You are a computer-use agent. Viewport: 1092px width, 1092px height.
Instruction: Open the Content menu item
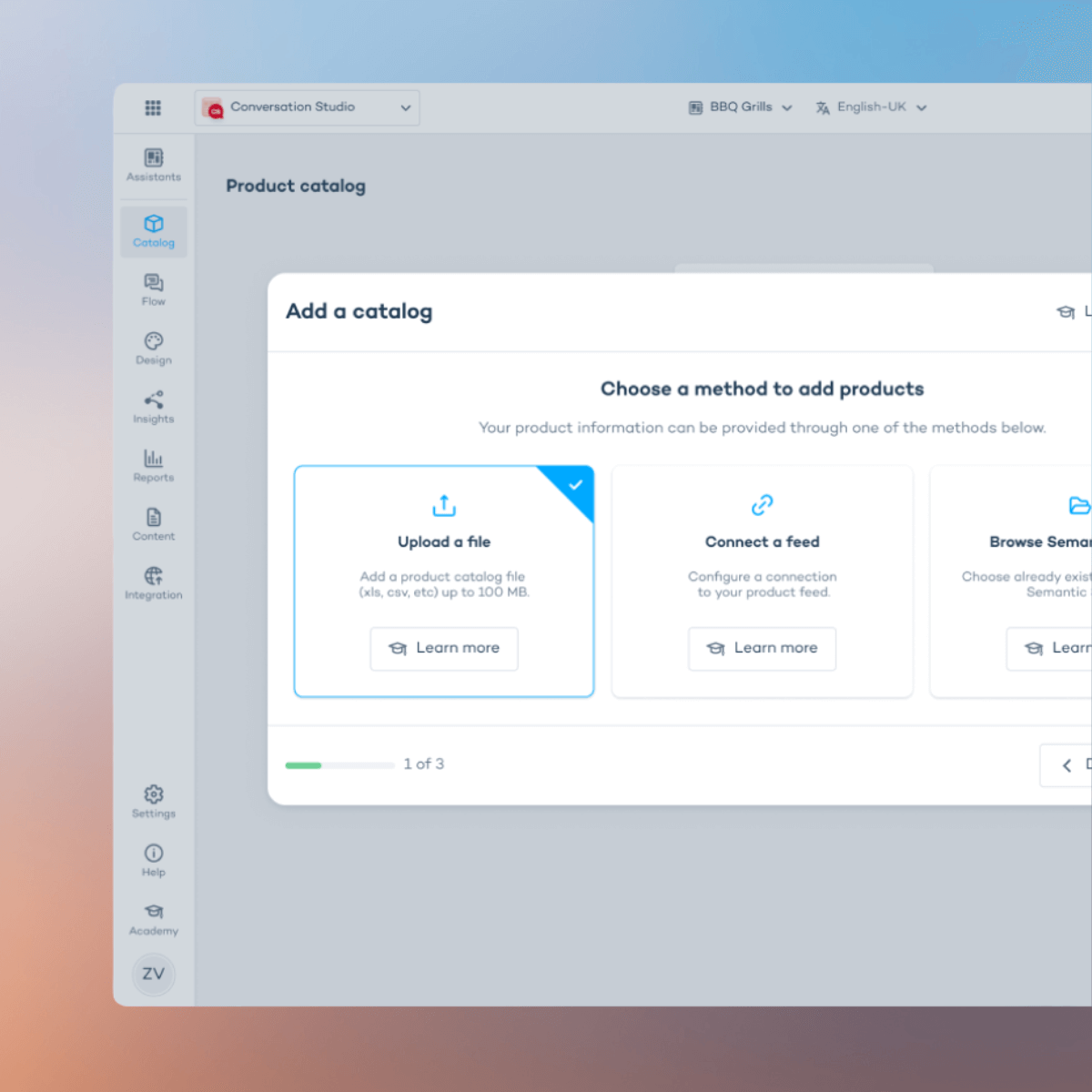[154, 524]
